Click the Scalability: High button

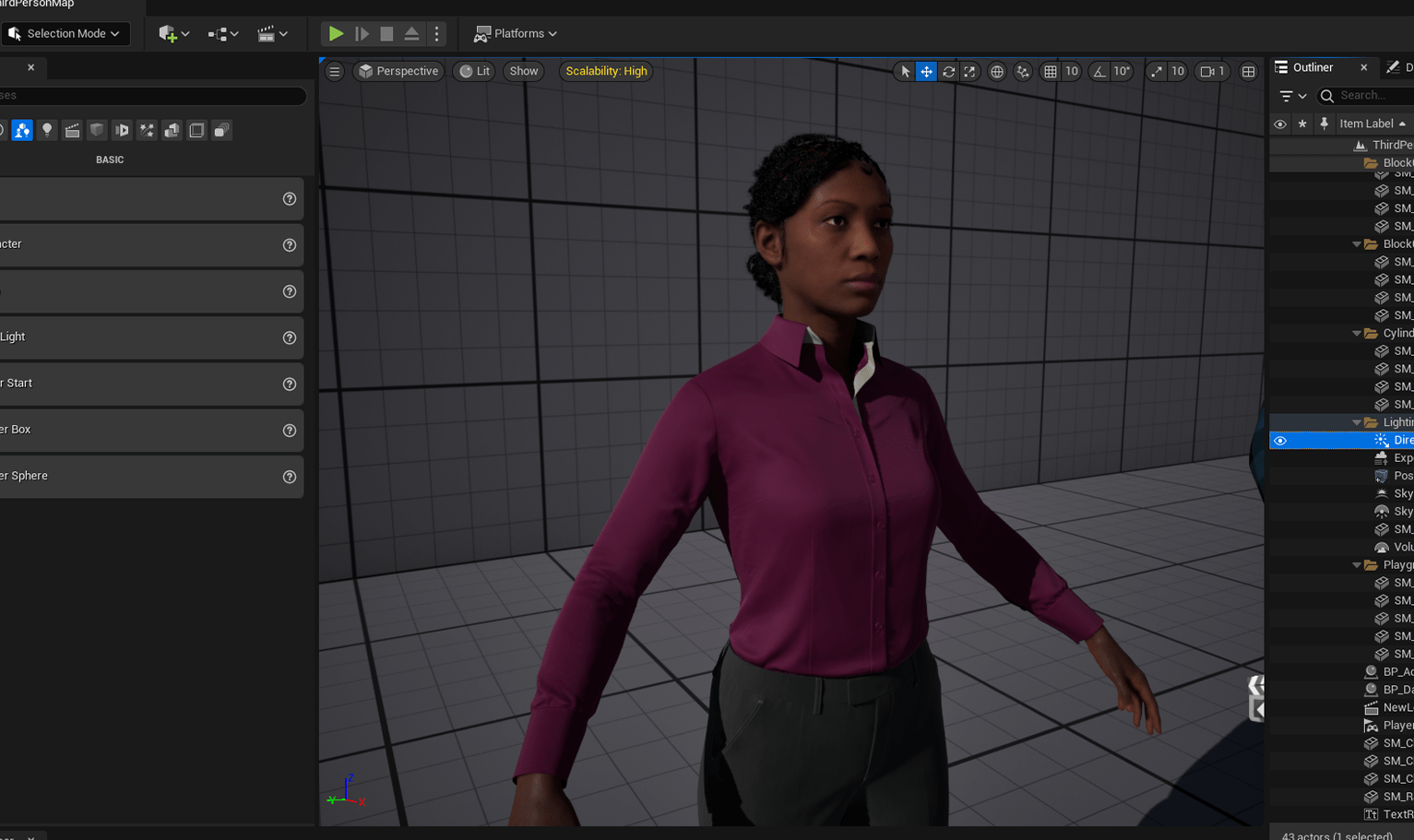tap(606, 71)
